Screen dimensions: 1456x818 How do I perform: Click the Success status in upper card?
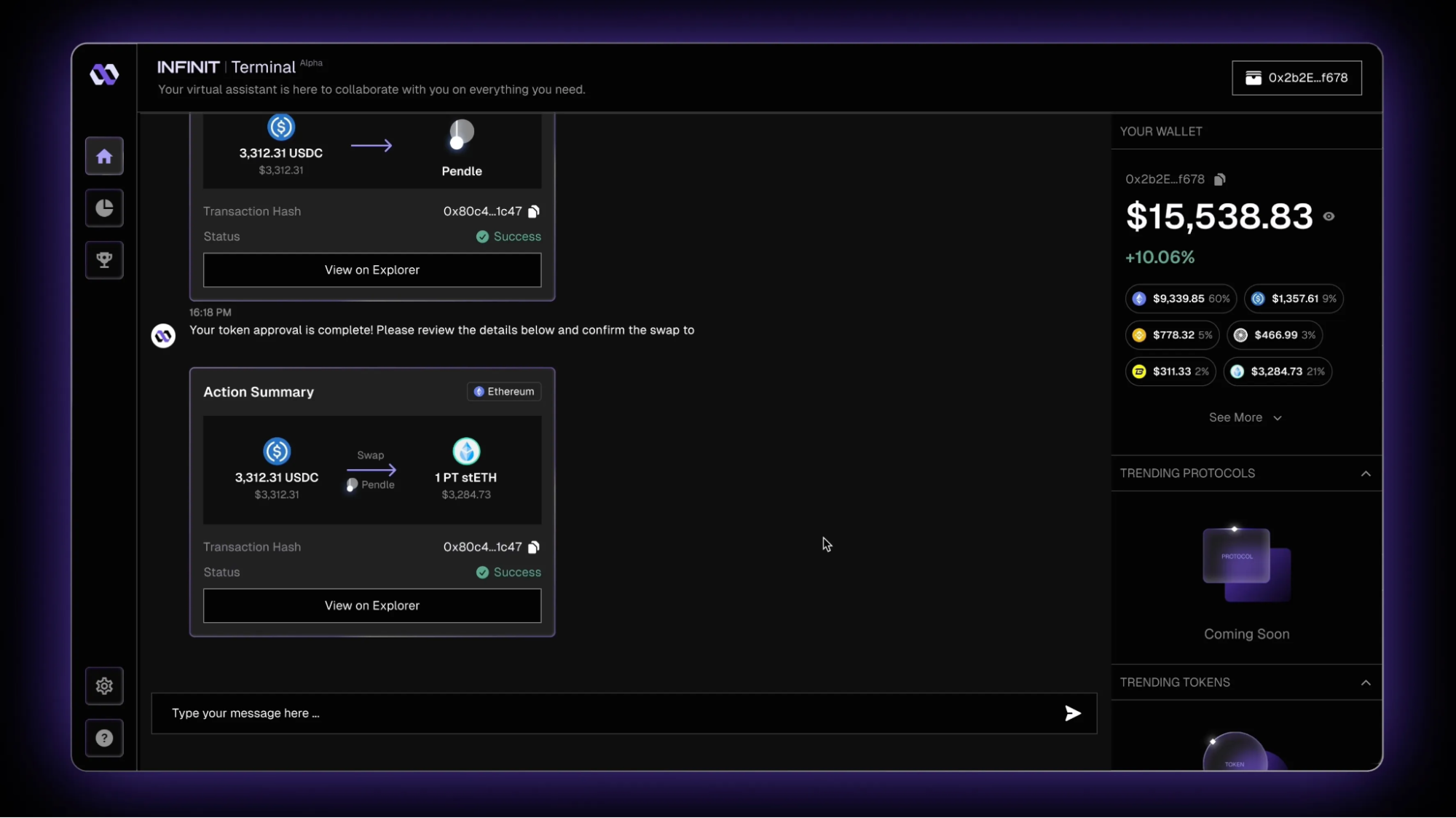point(508,237)
